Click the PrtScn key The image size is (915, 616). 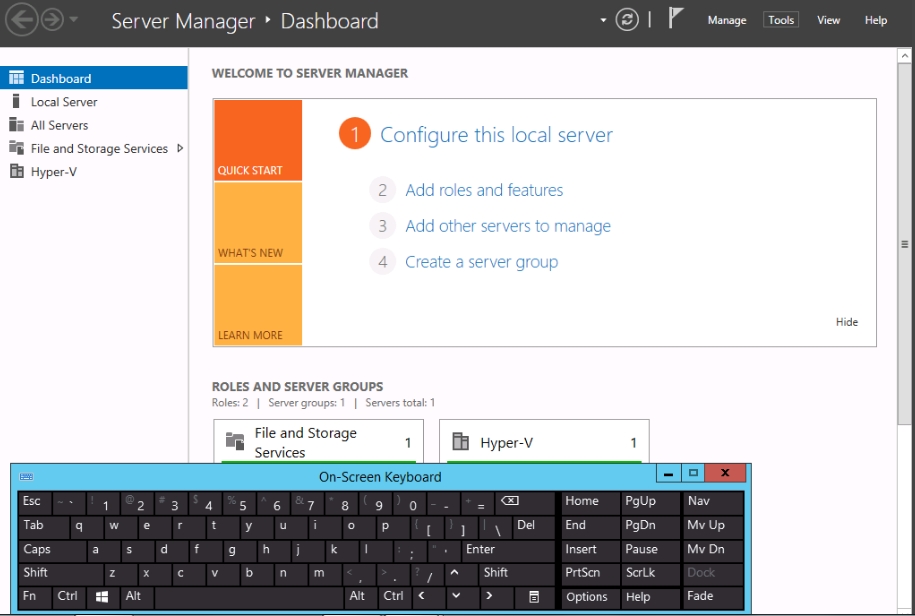point(590,573)
